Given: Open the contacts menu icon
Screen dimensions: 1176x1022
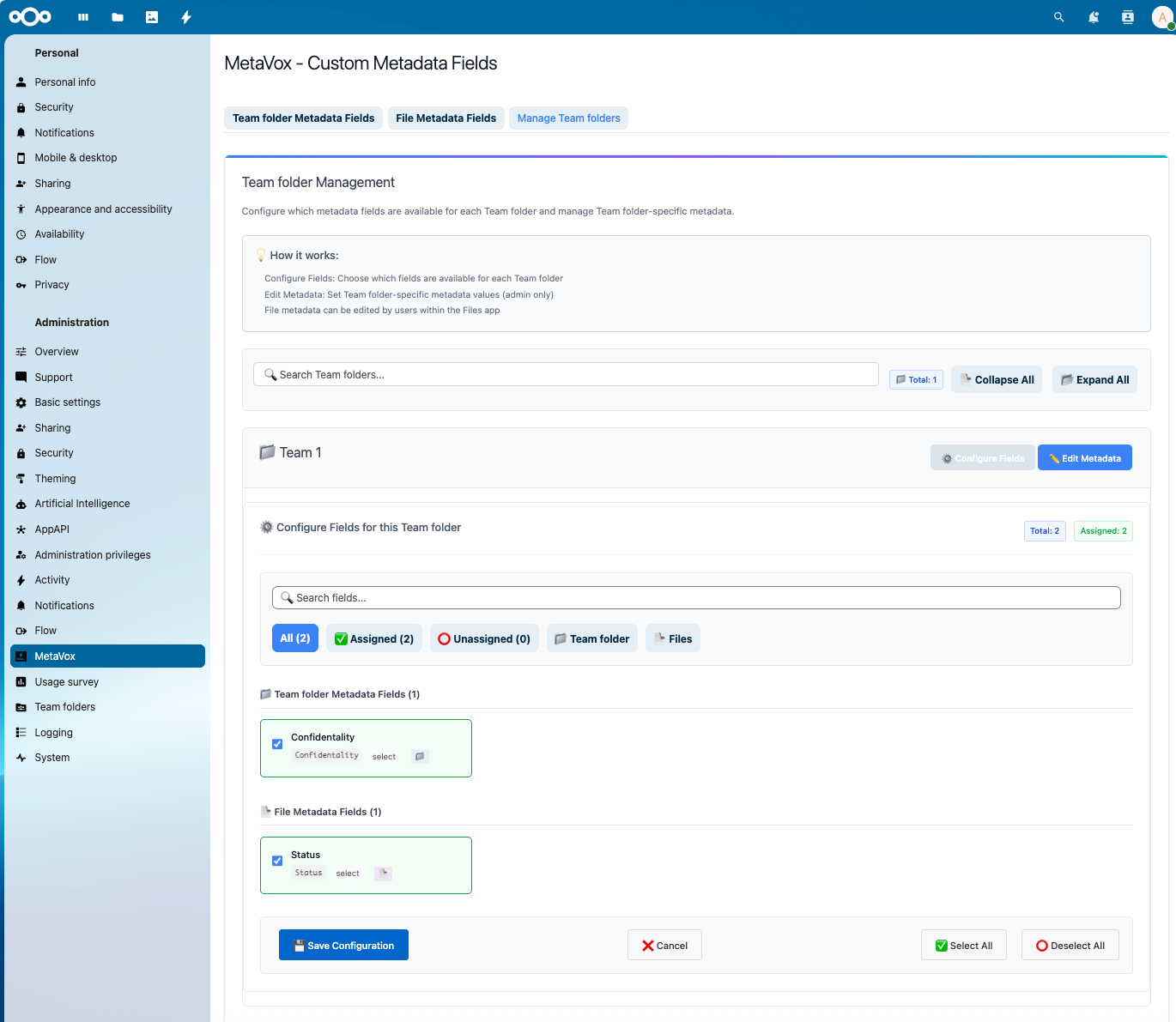Looking at the screenshot, I should [1128, 17].
